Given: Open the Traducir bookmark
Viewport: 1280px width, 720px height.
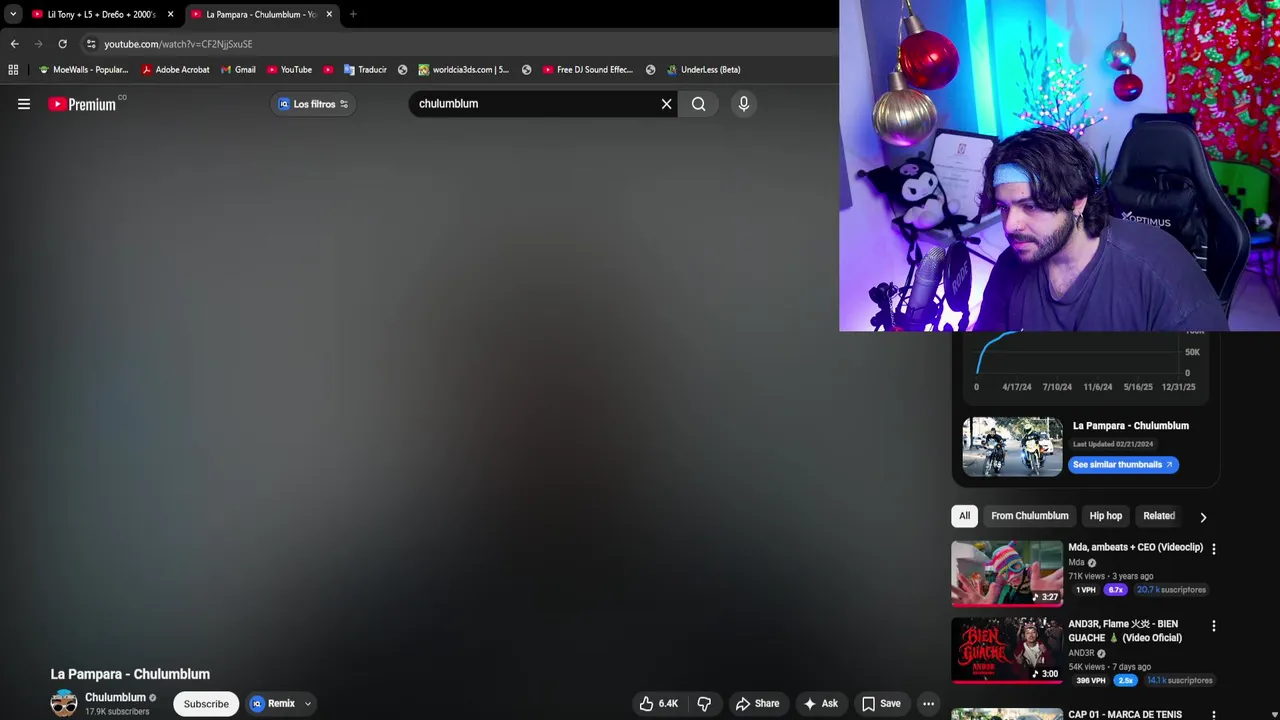Looking at the screenshot, I should [x=364, y=70].
